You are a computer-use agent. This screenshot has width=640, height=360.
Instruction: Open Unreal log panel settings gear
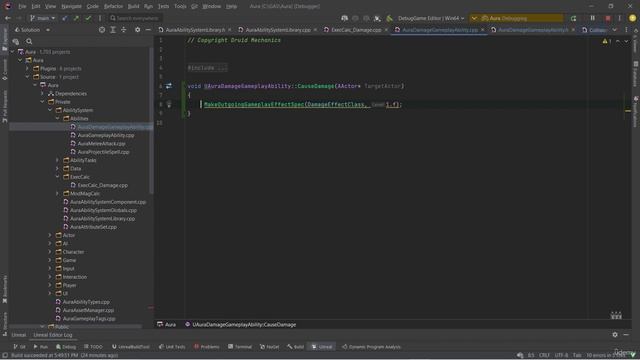pyautogui.click(x=615, y=335)
